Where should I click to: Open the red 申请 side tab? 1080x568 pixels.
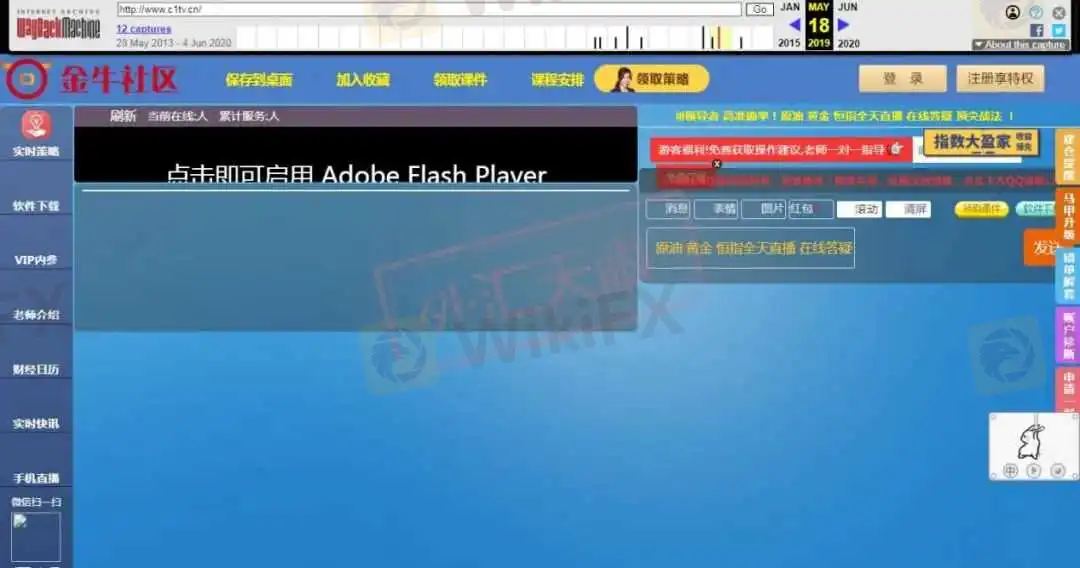pyautogui.click(x=1068, y=389)
